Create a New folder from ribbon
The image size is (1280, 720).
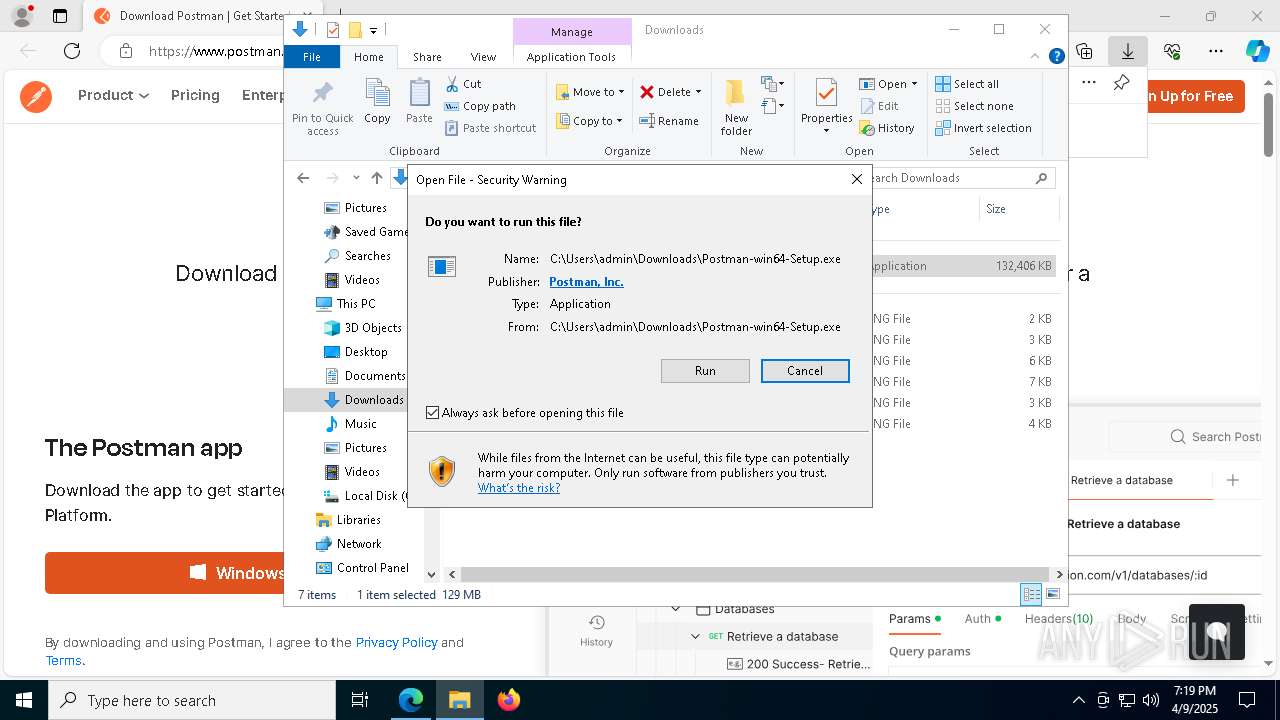736,107
